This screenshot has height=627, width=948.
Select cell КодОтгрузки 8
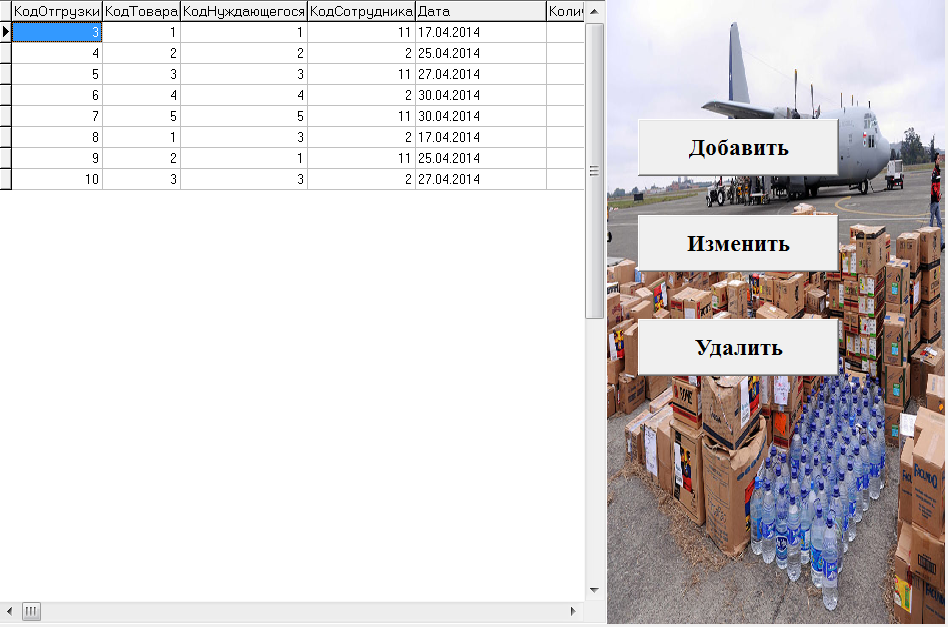point(57,137)
